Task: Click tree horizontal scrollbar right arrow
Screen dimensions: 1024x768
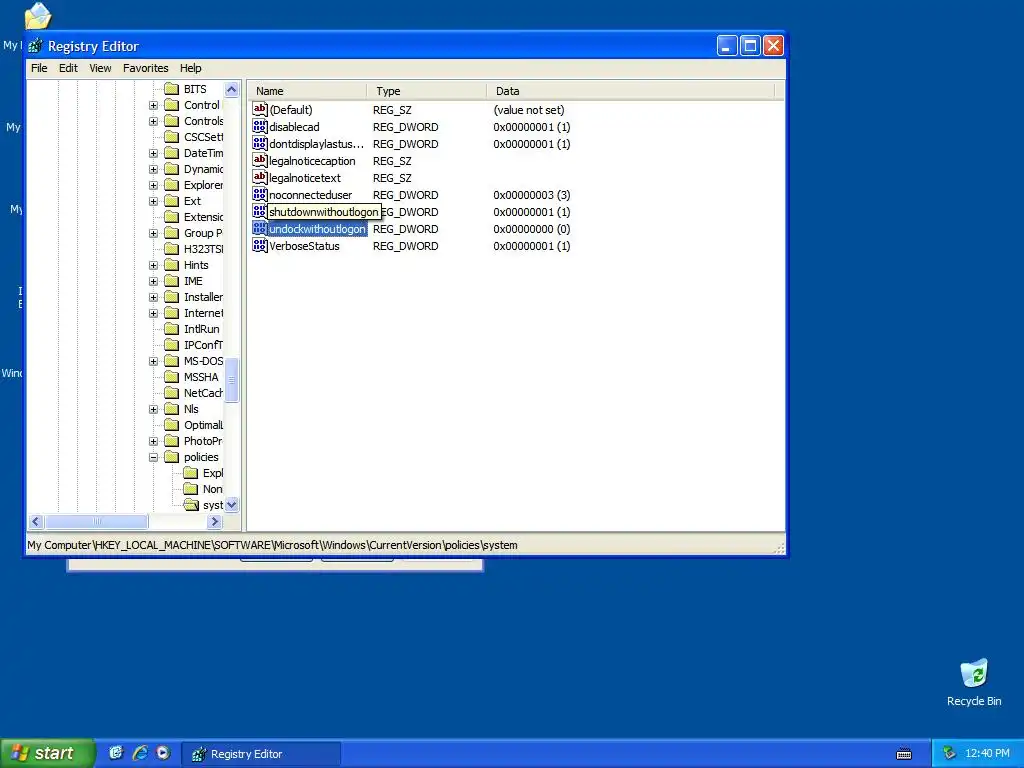Action: (214, 521)
